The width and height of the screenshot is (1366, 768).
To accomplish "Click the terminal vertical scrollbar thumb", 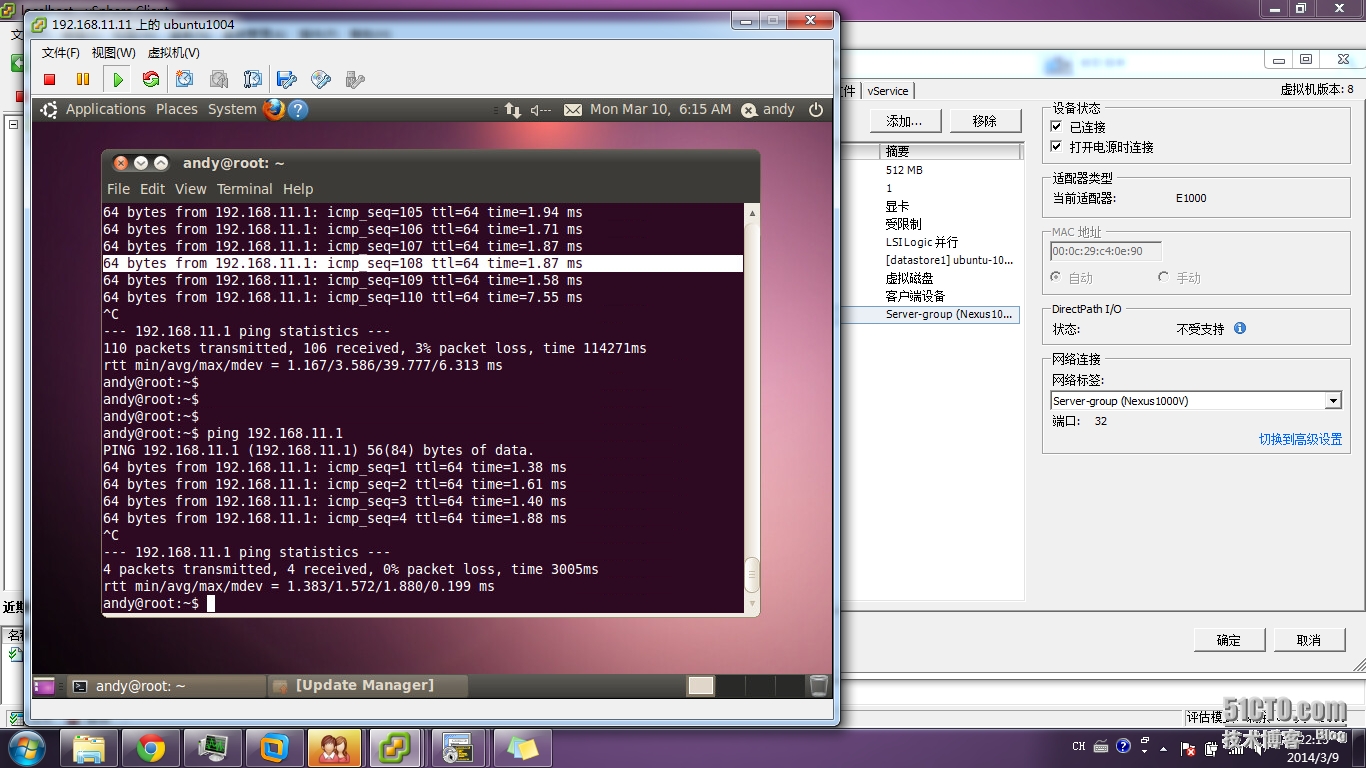I will click(x=752, y=575).
